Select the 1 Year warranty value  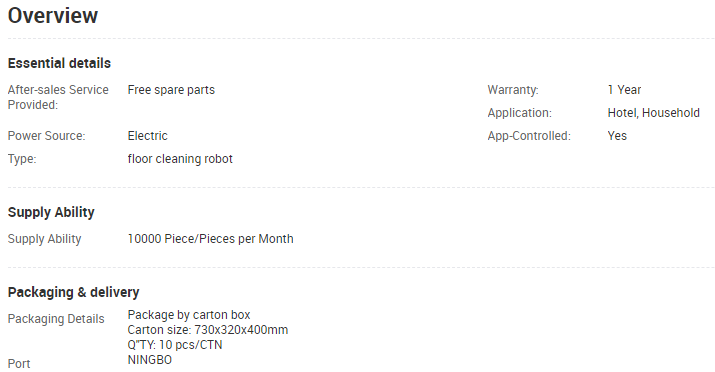[x=624, y=90]
